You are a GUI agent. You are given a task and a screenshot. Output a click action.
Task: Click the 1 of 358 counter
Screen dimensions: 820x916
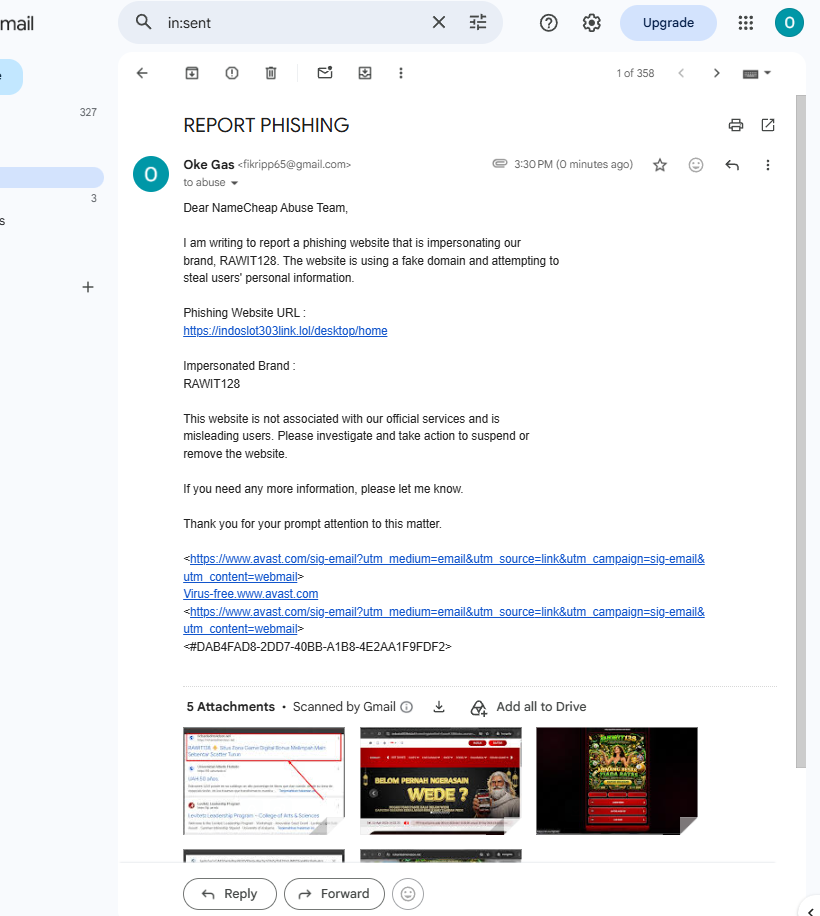(x=635, y=73)
